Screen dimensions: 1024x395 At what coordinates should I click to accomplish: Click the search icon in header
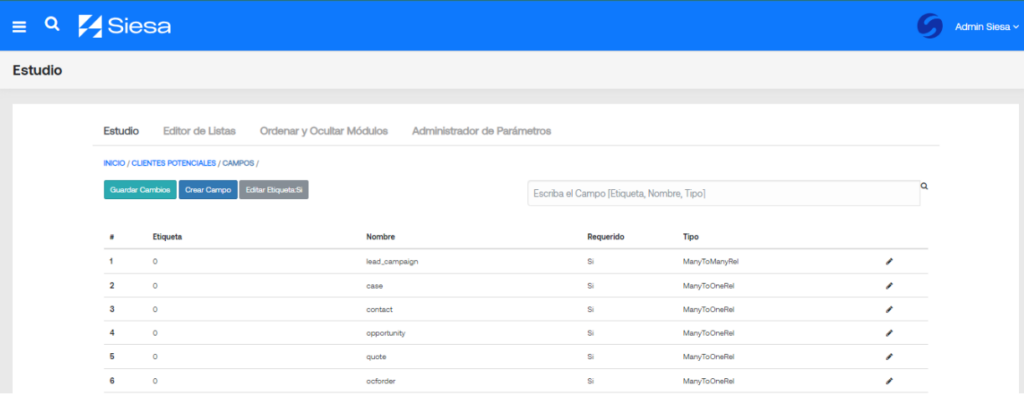click(x=52, y=24)
